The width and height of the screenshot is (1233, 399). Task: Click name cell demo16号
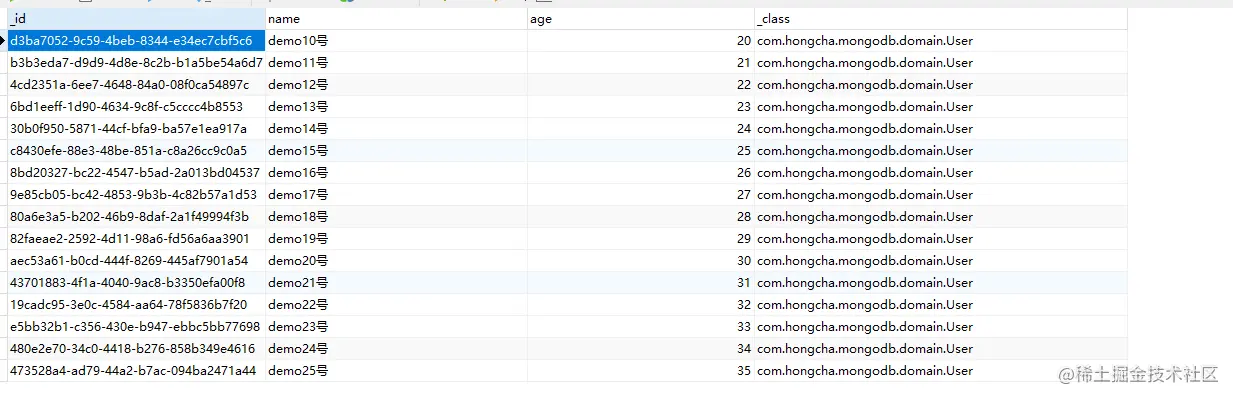(397, 173)
